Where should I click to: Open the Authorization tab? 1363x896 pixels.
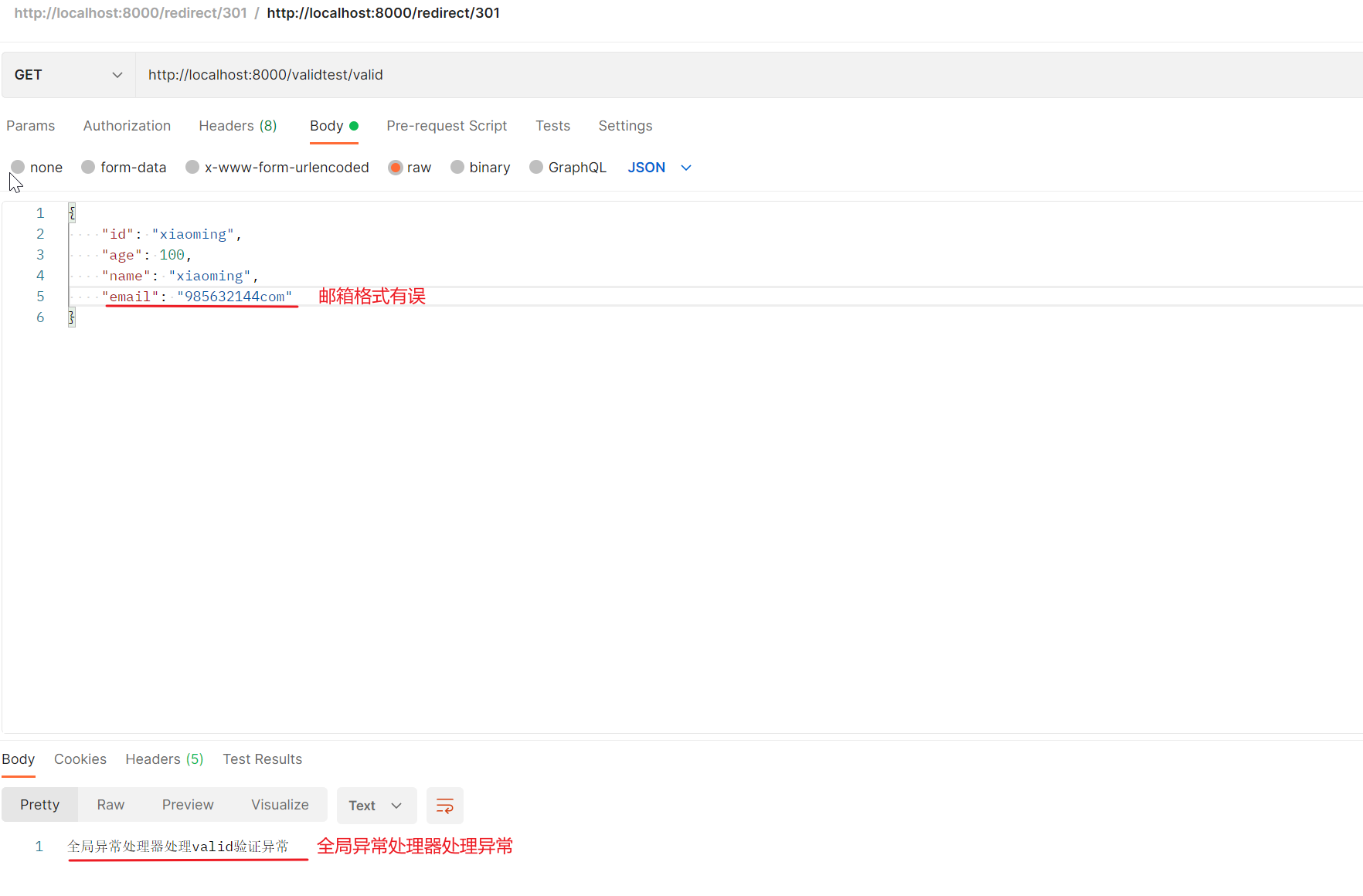[x=127, y=126]
